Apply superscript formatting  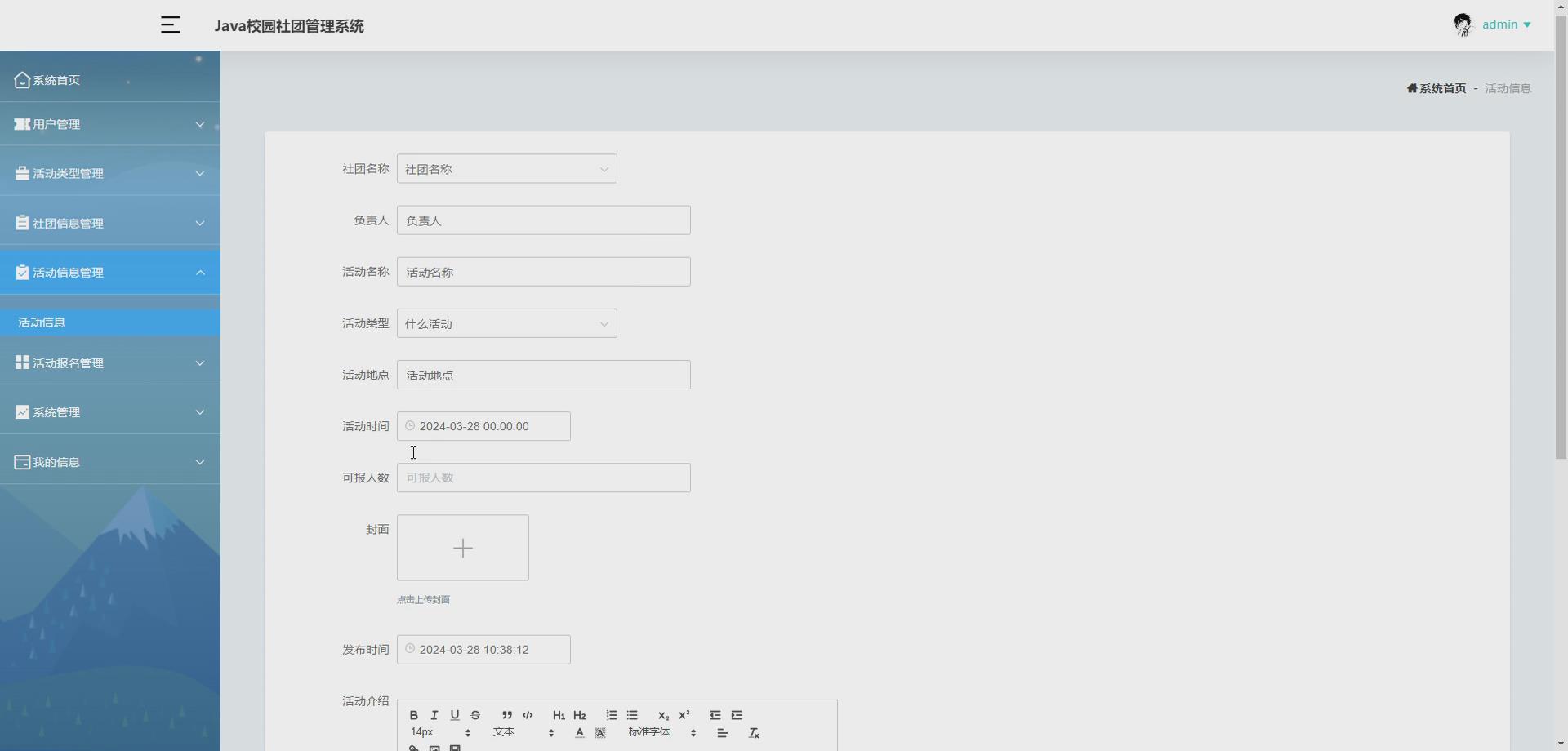click(x=684, y=715)
